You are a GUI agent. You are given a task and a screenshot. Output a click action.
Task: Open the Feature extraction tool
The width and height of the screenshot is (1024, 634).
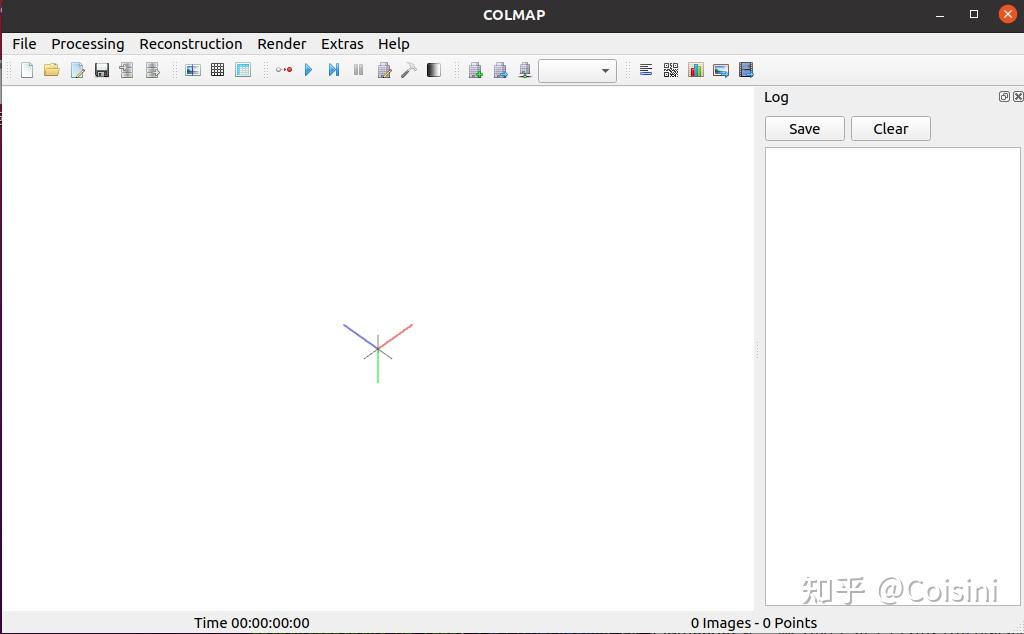click(x=193, y=70)
